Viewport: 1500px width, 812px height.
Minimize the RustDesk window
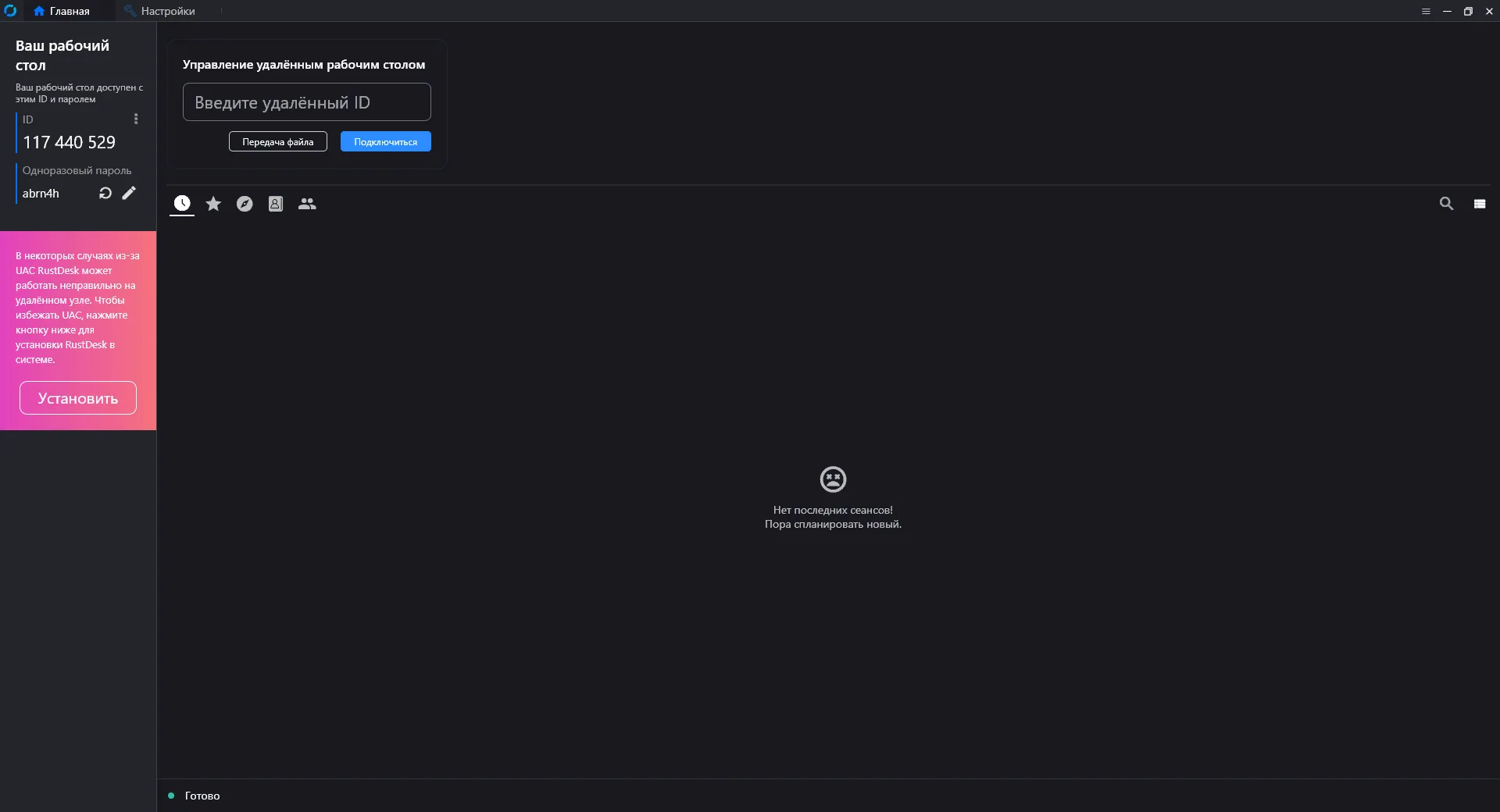click(x=1447, y=11)
